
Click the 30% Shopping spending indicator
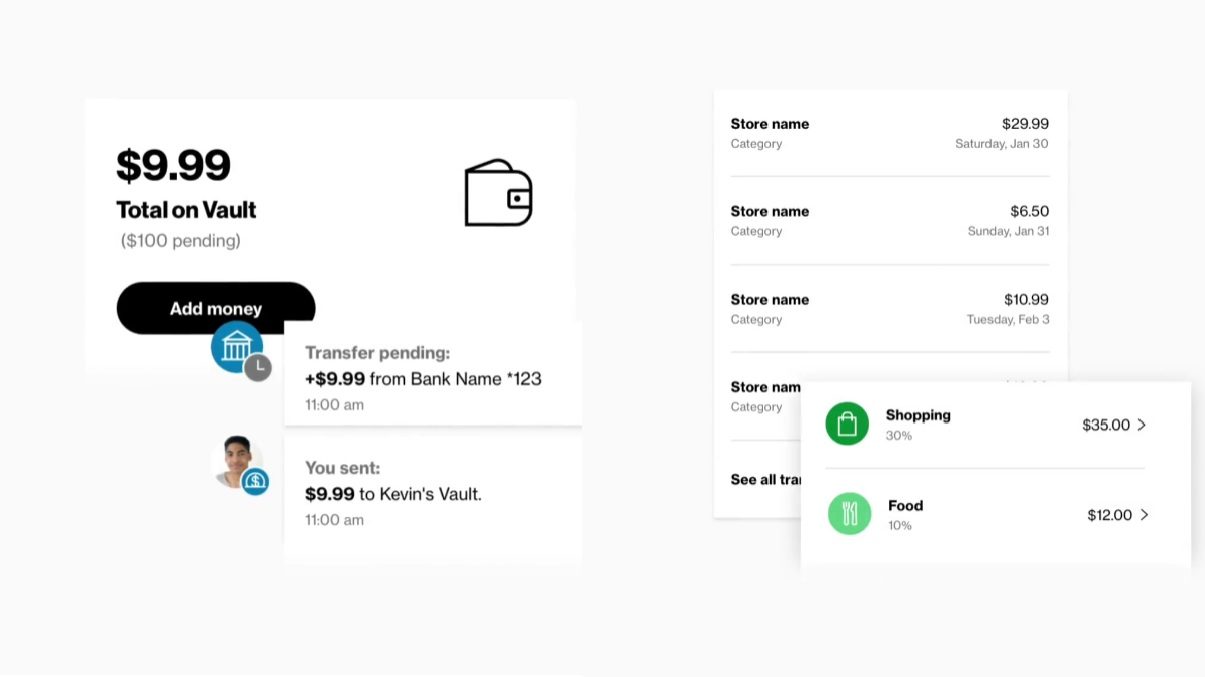(x=898, y=435)
